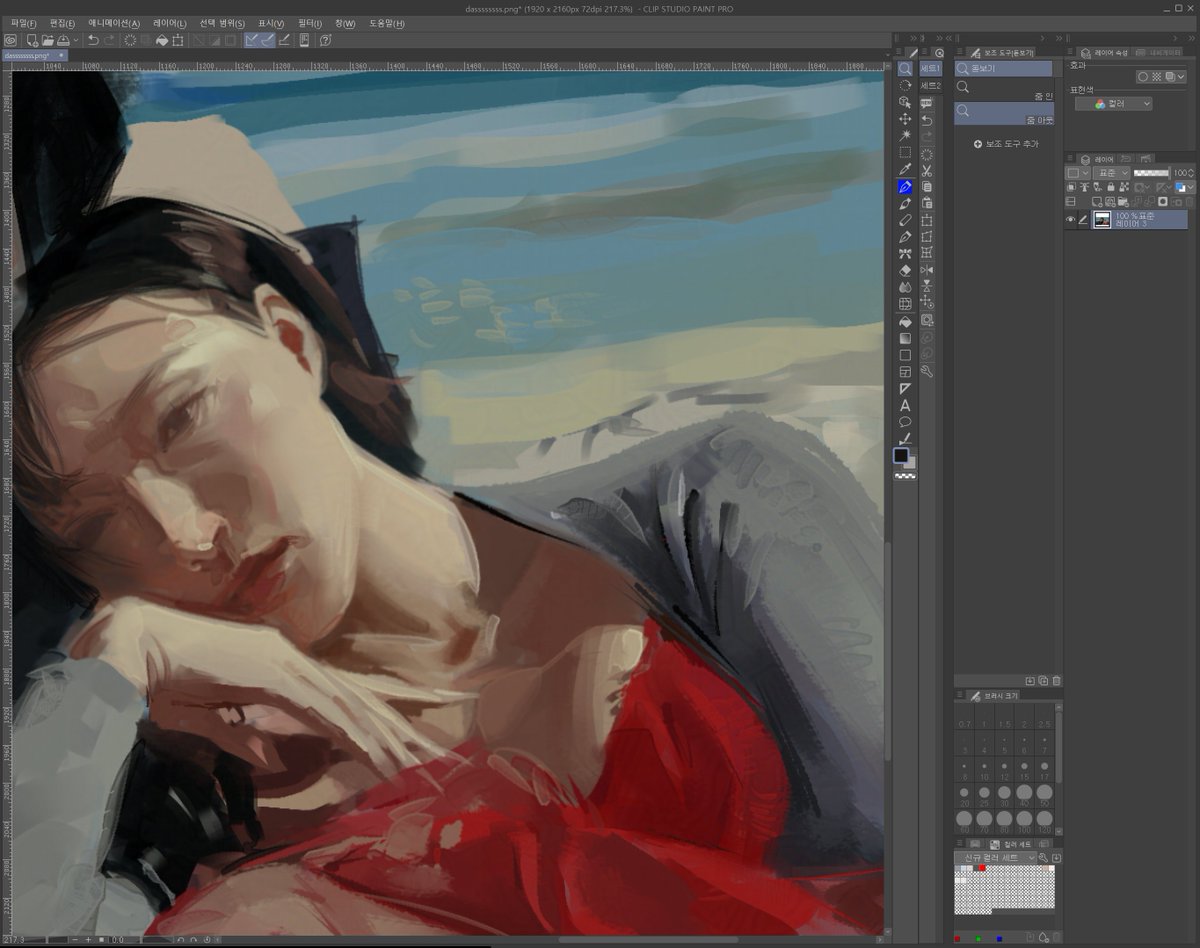1200x948 pixels.
Task: Click the smartphone connect icon in command bar
Action: tap(304, 40)
